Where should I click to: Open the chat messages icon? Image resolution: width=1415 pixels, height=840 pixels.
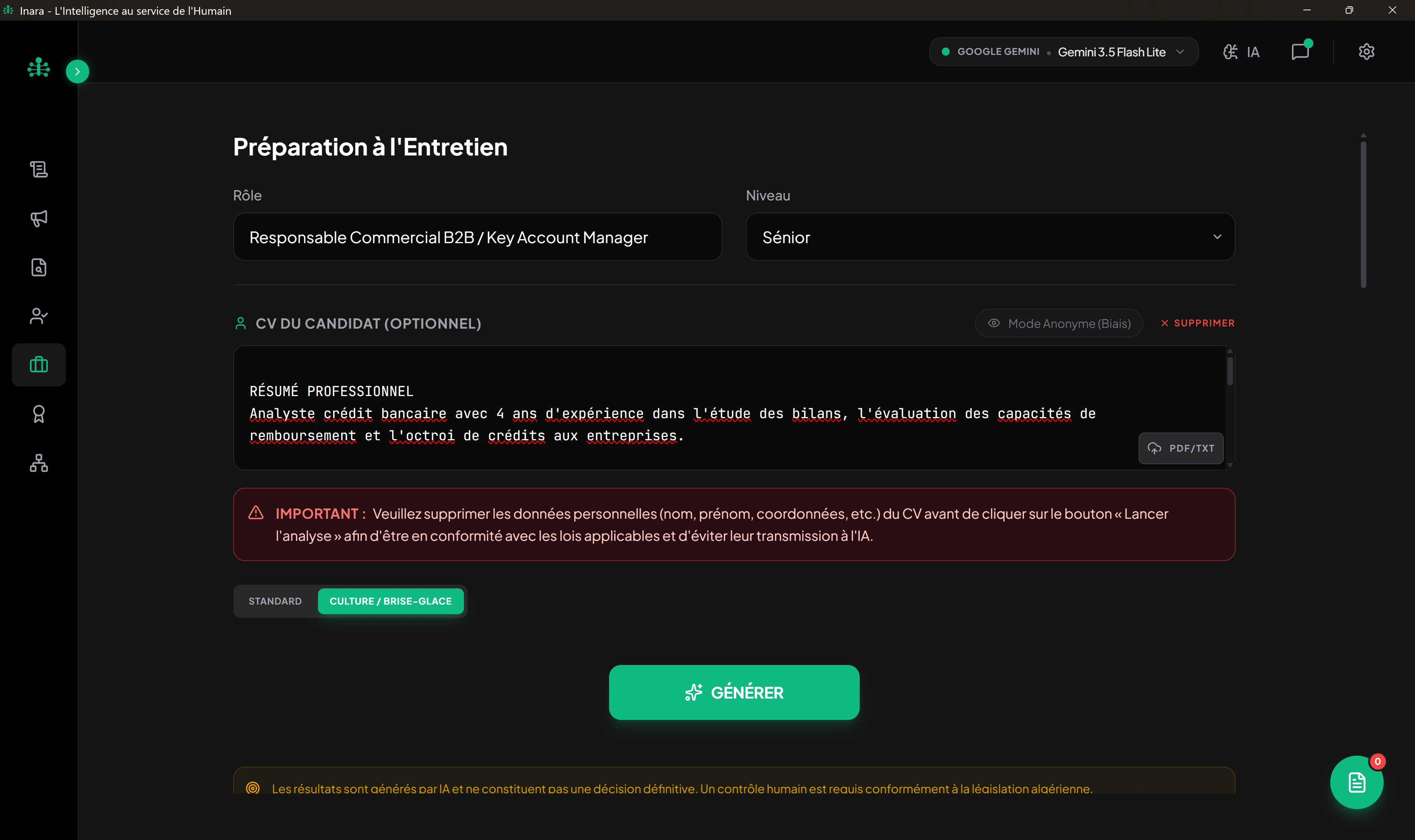coord(1301,51)
